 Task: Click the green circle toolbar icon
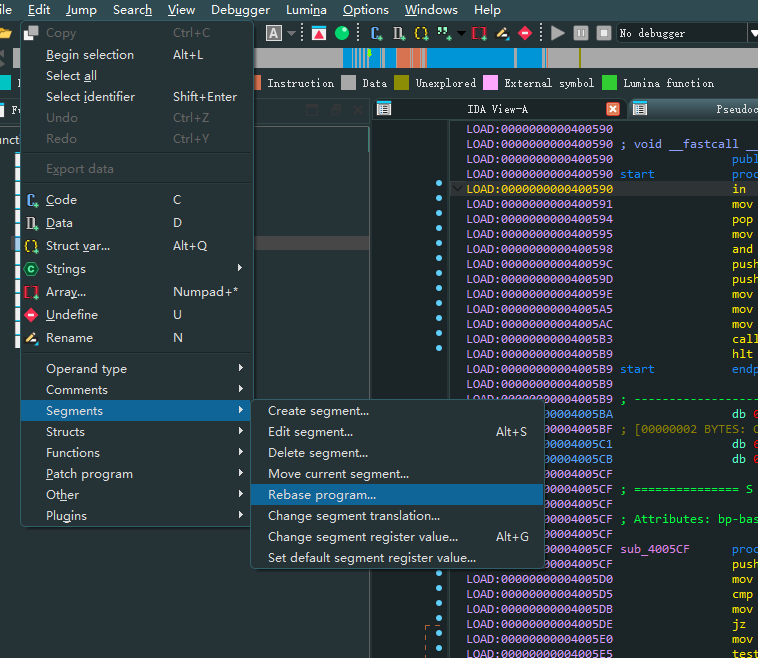(x=342, y=33)
